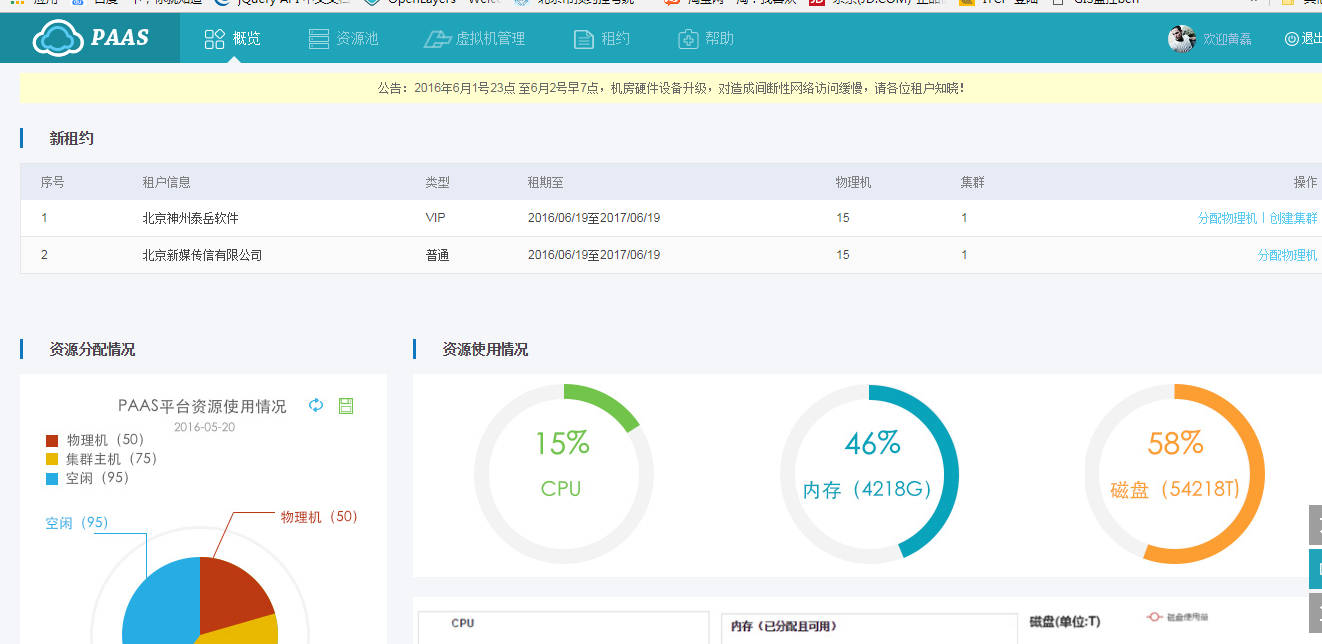
Task: Click the PAAS cloud logo
Action: click(90, 39)
